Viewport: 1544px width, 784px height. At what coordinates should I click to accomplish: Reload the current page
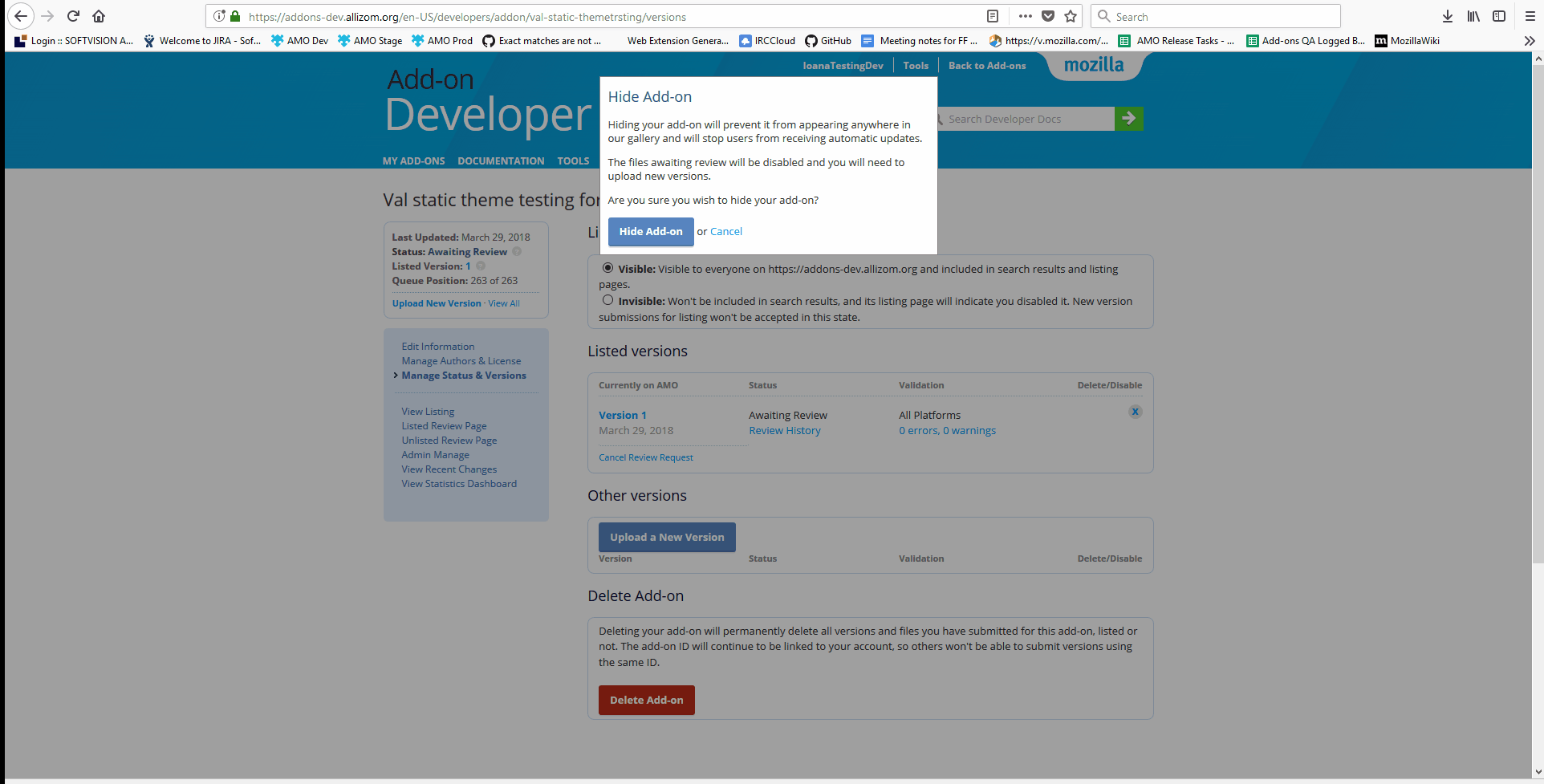coord(73,16)
